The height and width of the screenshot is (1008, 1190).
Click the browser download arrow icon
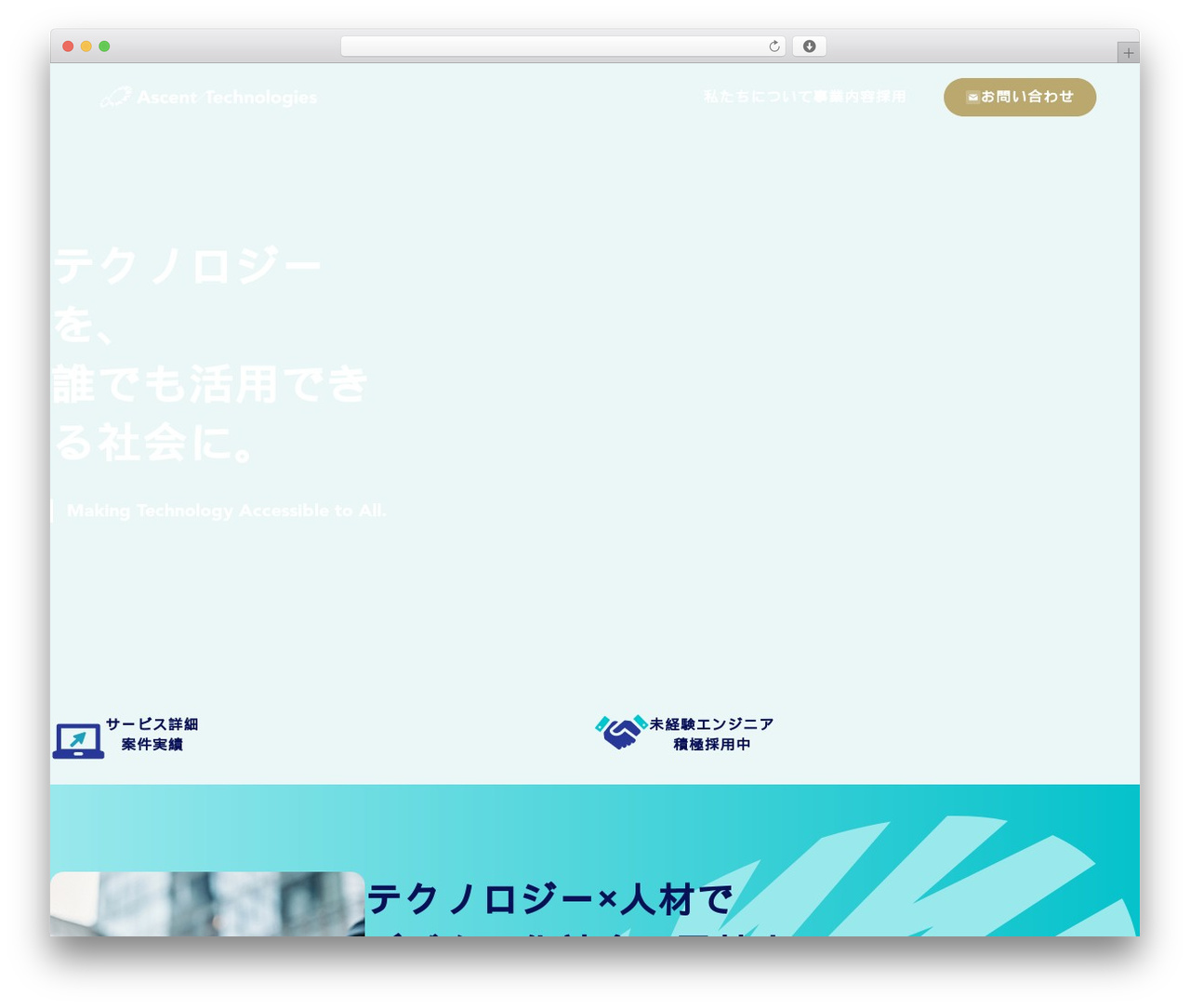[809, 46]
